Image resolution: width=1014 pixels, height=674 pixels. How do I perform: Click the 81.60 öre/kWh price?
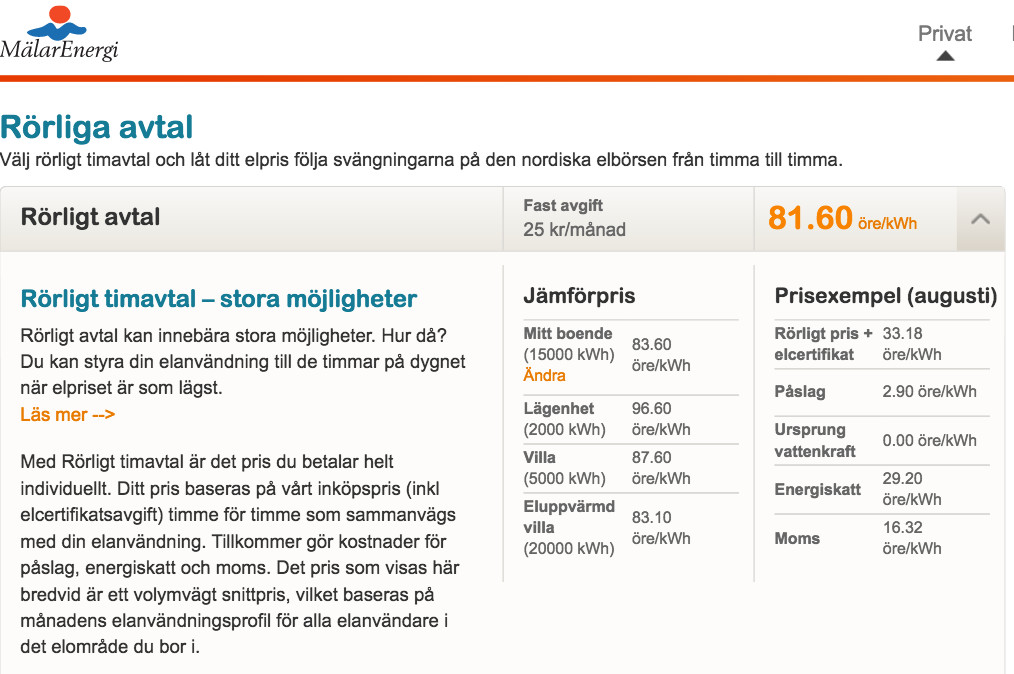pyautogui.click(x=842, y=218)
